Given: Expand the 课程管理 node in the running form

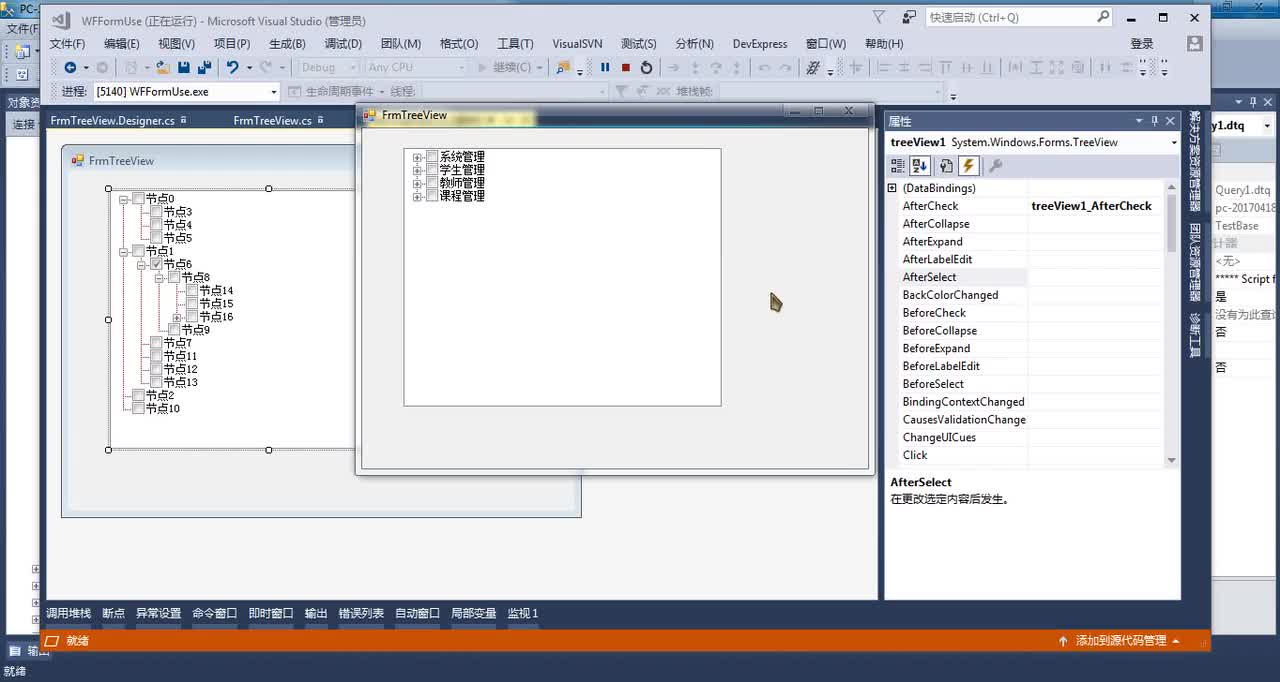Looking at the screenshot, I should pos(418,196).
